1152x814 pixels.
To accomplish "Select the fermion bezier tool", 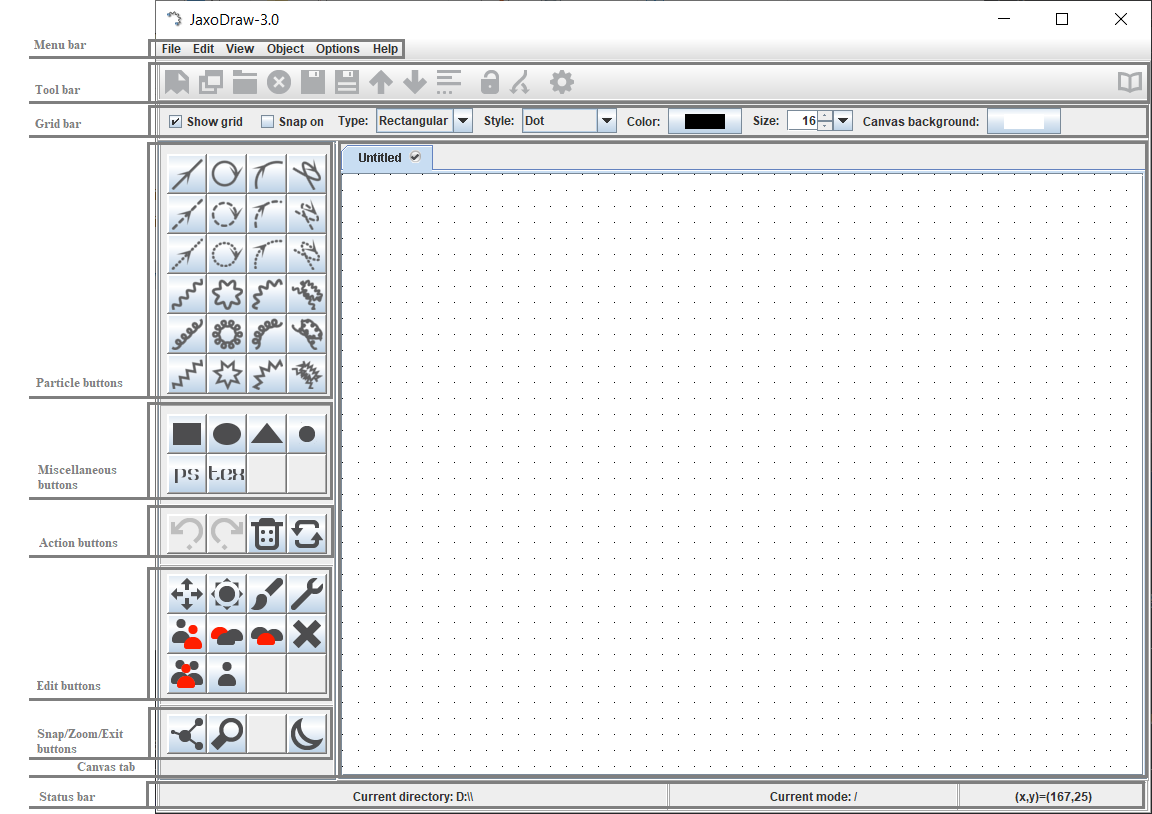I will click(306, 174).
